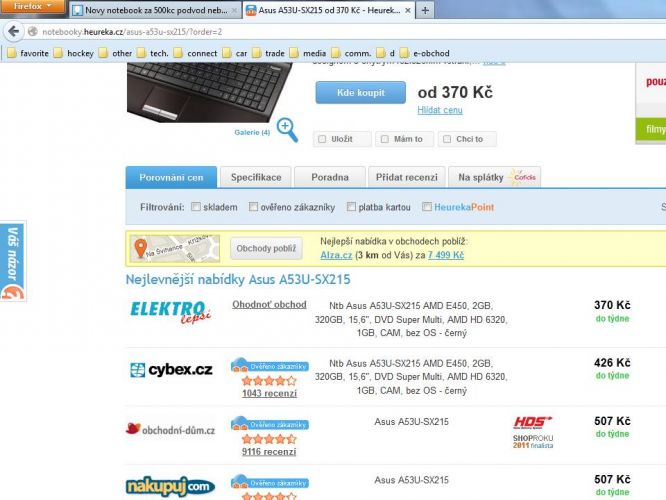Tick the Mám to checkbox
Screen dimensions: 666x500
(x=384, y=139)
